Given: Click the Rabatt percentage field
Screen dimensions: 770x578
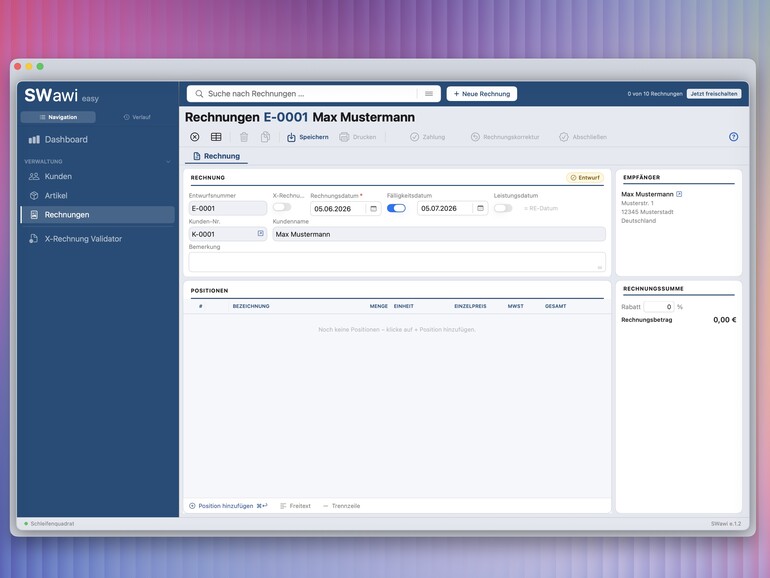Looking at the screenshot, I should pos(659,307).
